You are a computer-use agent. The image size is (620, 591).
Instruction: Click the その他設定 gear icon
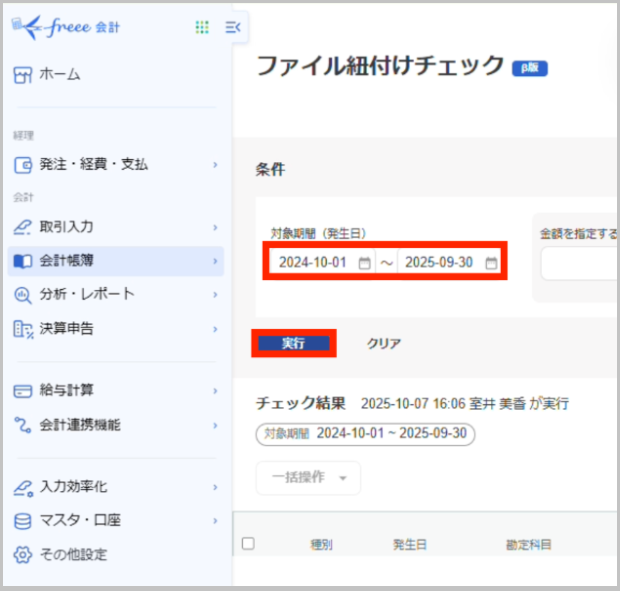pos(23,555)
